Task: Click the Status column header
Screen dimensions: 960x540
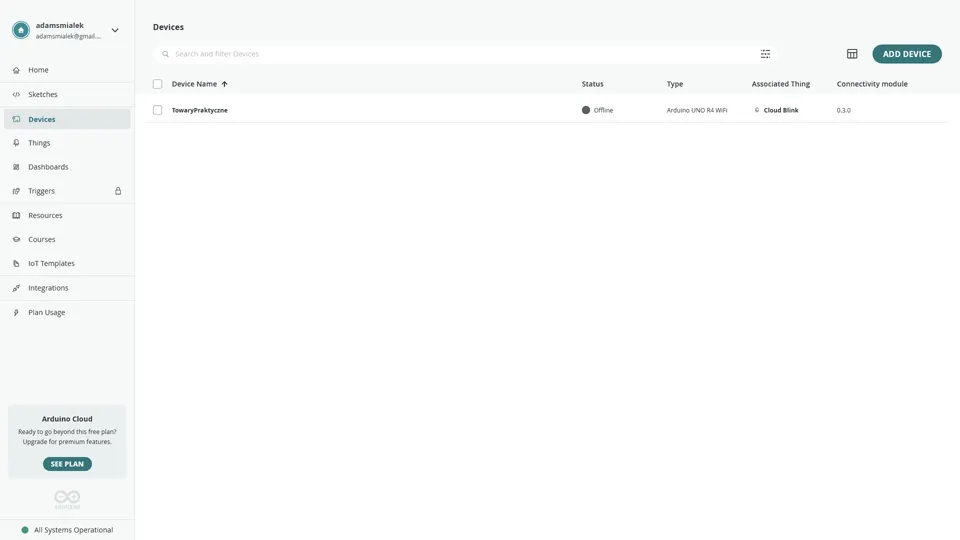Action: (592, 84)
